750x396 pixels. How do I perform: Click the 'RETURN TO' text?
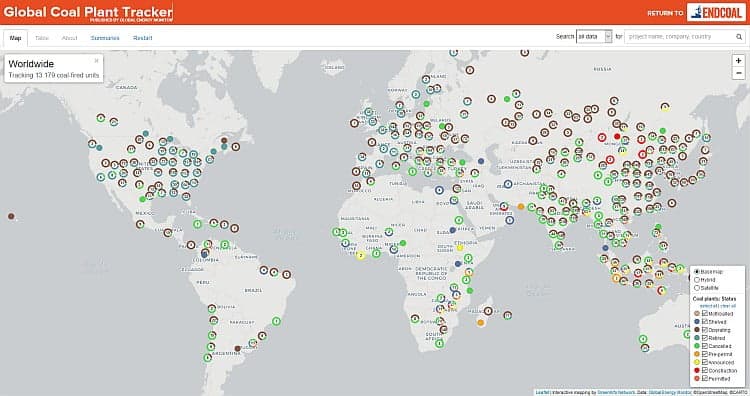click(665, 13)
